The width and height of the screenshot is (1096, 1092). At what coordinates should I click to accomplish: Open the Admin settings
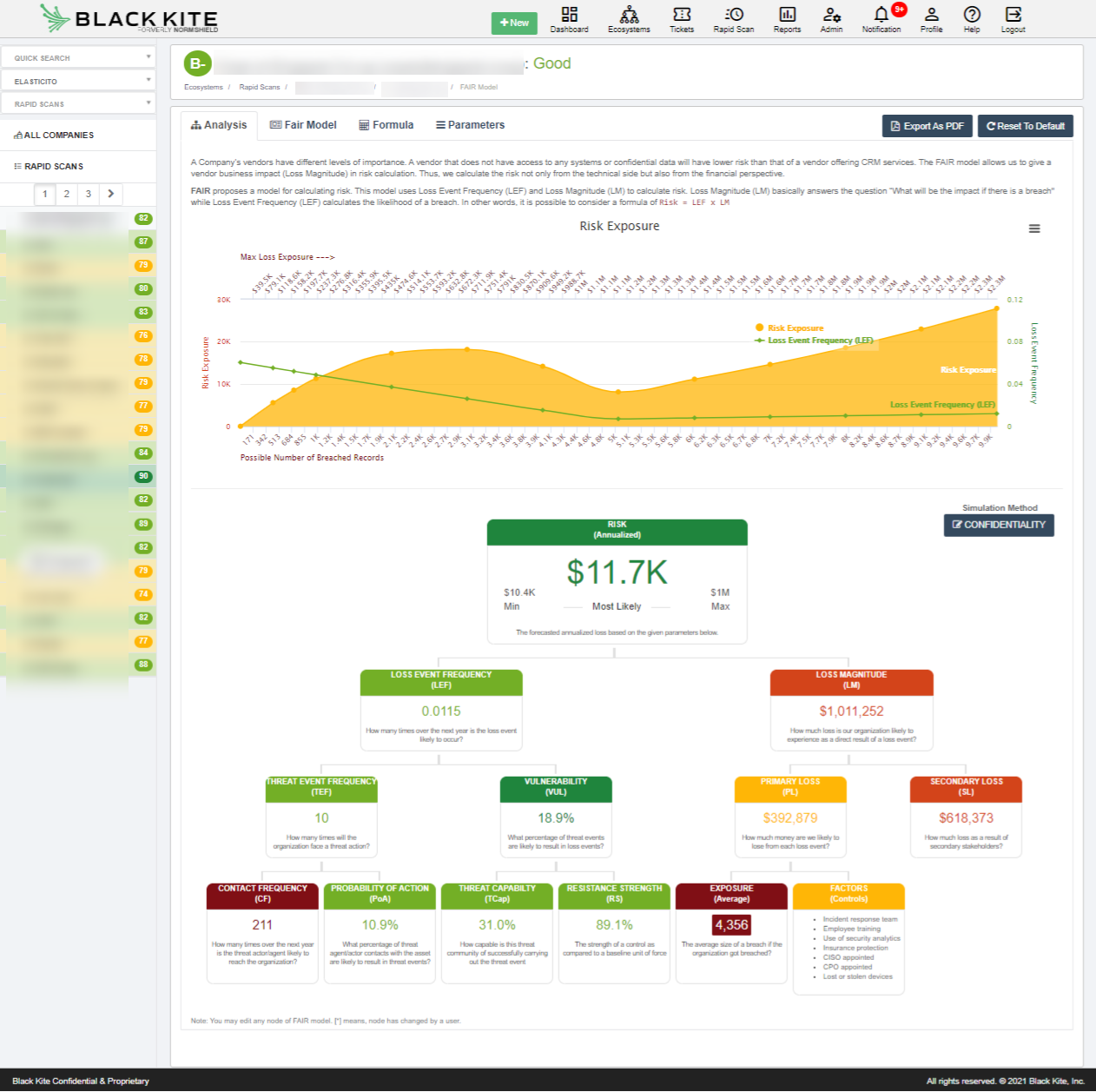[x=831, y=19]
